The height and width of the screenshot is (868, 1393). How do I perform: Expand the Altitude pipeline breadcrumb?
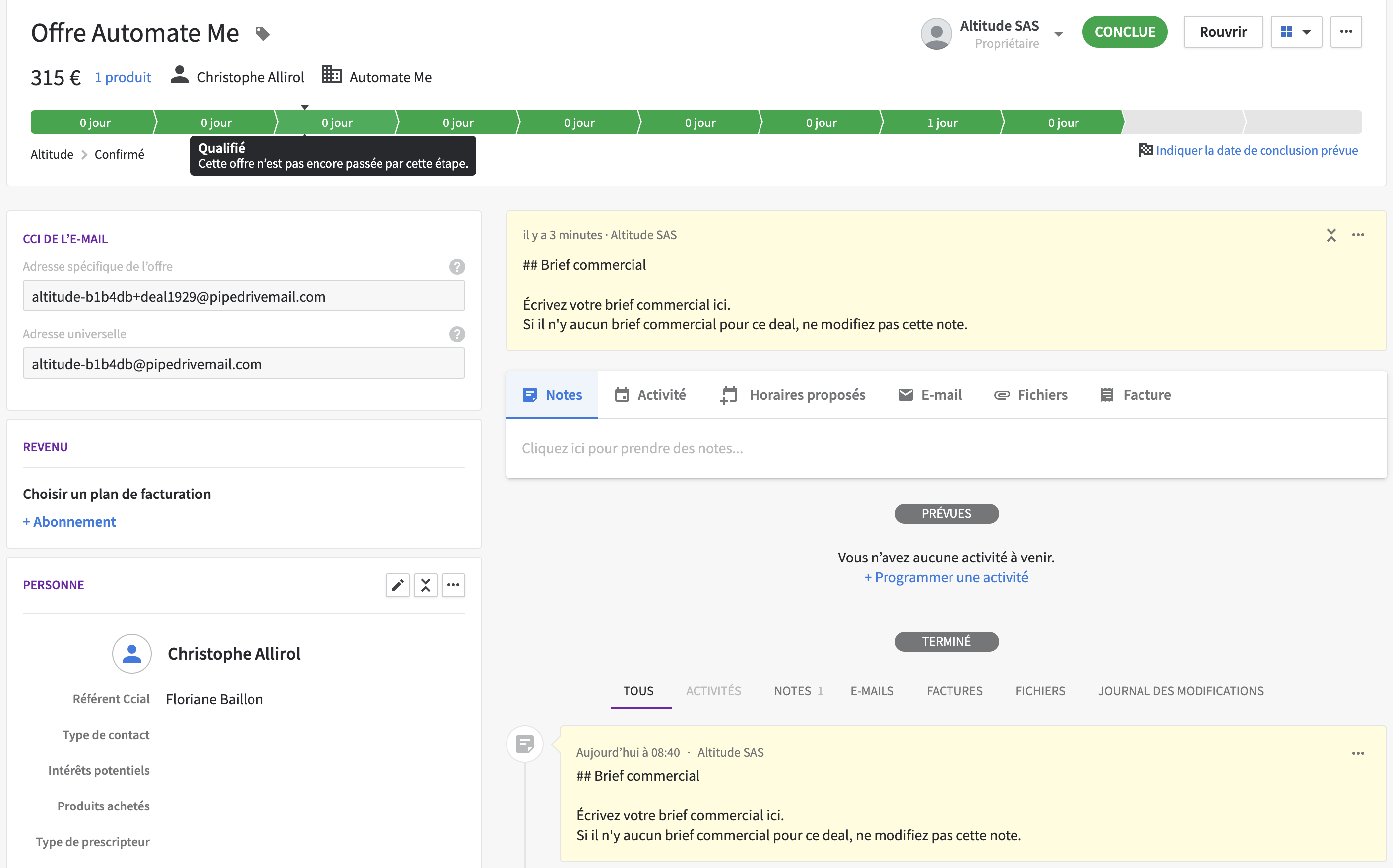click(52, 154)
